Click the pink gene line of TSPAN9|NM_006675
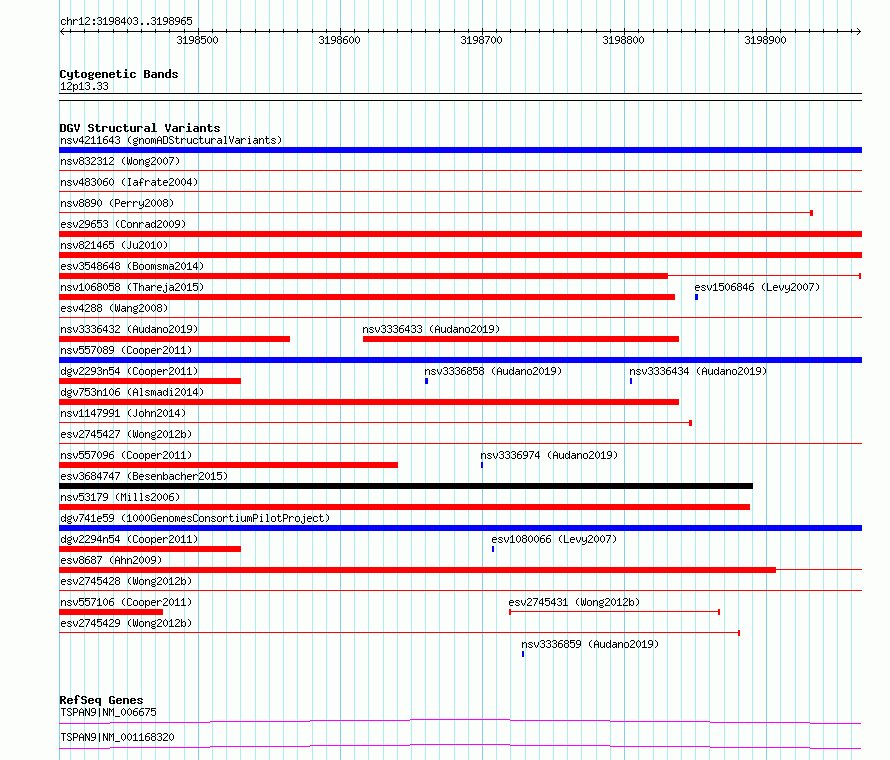The height and width of the screenshot is (760, 890). 460,721
